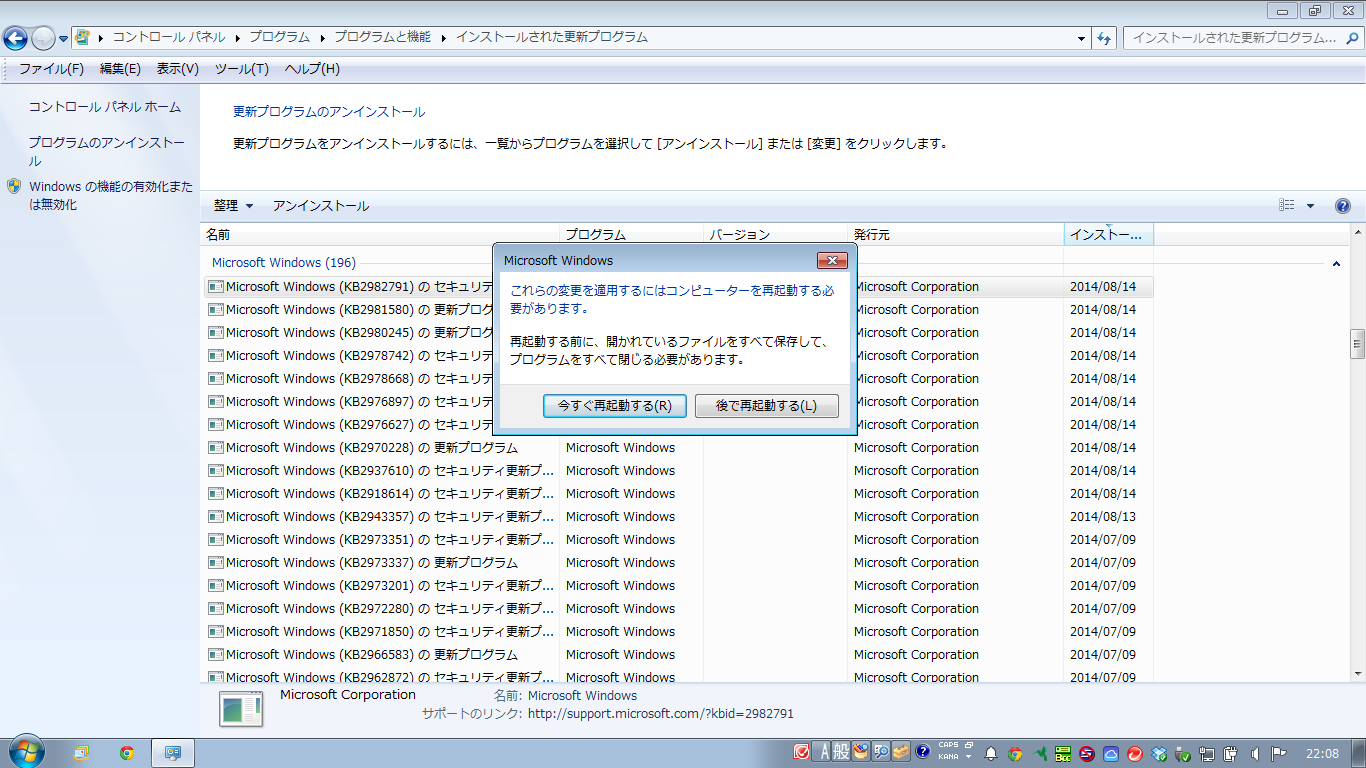This screenshot has height=768, width=1366.
Task: Click the Dropbox tray icon
Action: point(1160,754)
